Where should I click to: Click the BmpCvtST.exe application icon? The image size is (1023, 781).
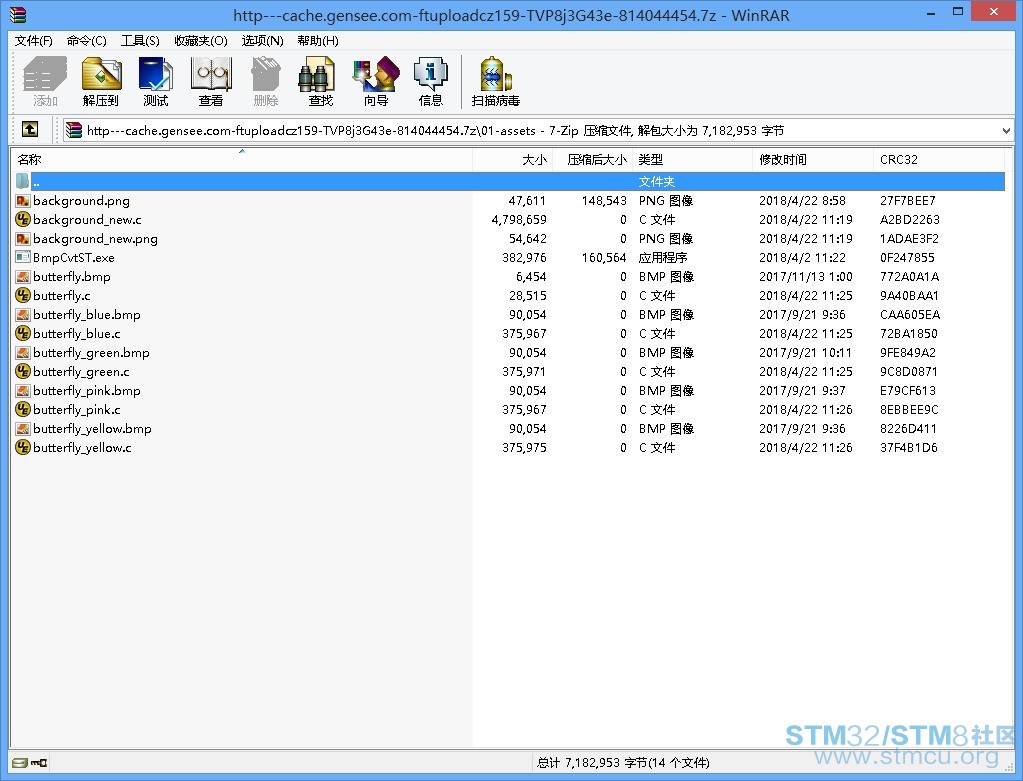23,258
